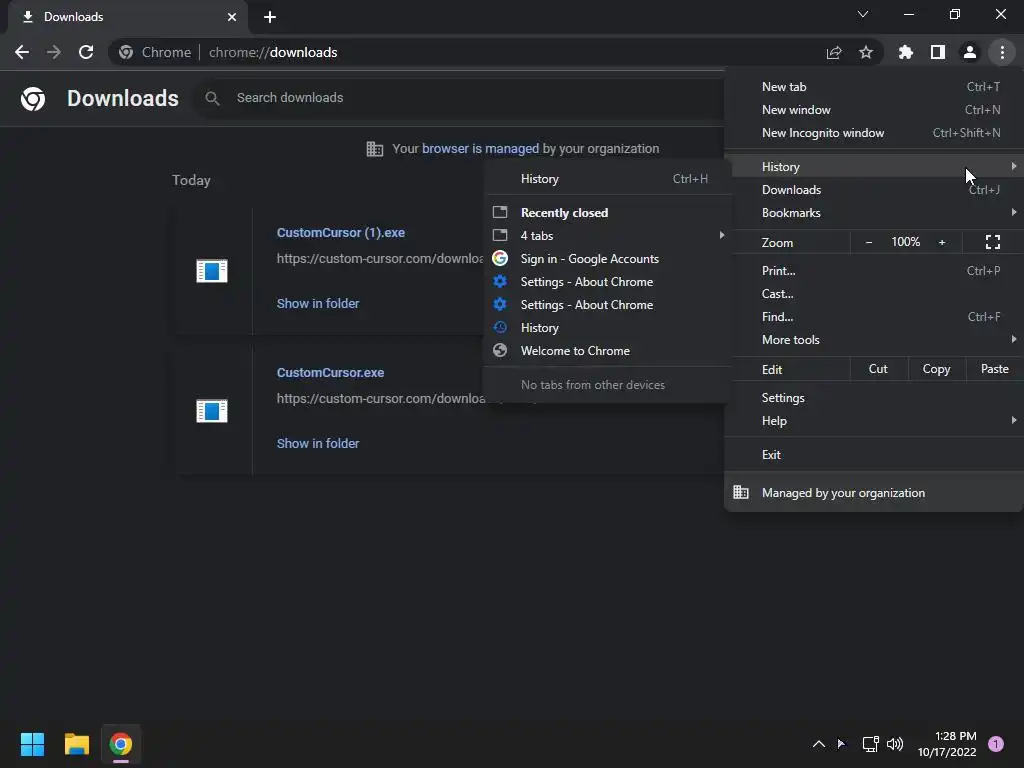This screenshot has width=1024, height=768.
Task: Expand the Help submenu
Action: pyautogui.click(x=874, y=421)
